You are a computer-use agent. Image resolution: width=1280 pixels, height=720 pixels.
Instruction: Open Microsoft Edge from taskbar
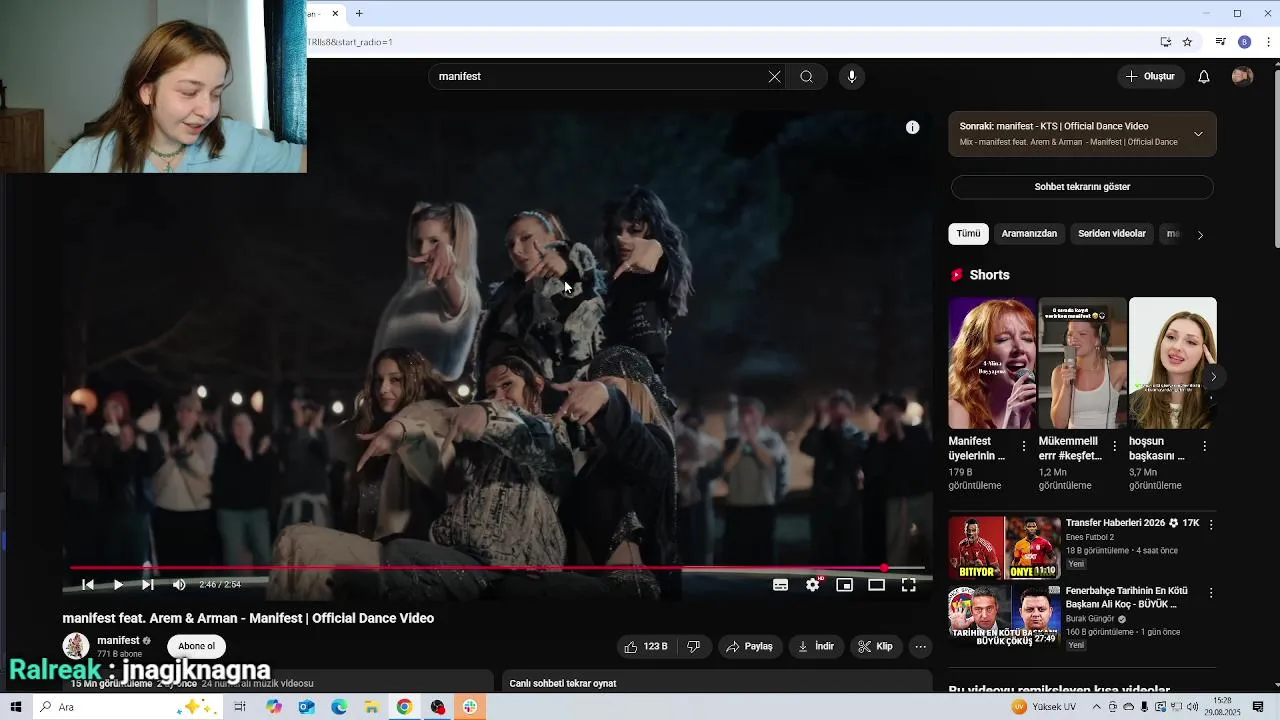click(339, 707)
